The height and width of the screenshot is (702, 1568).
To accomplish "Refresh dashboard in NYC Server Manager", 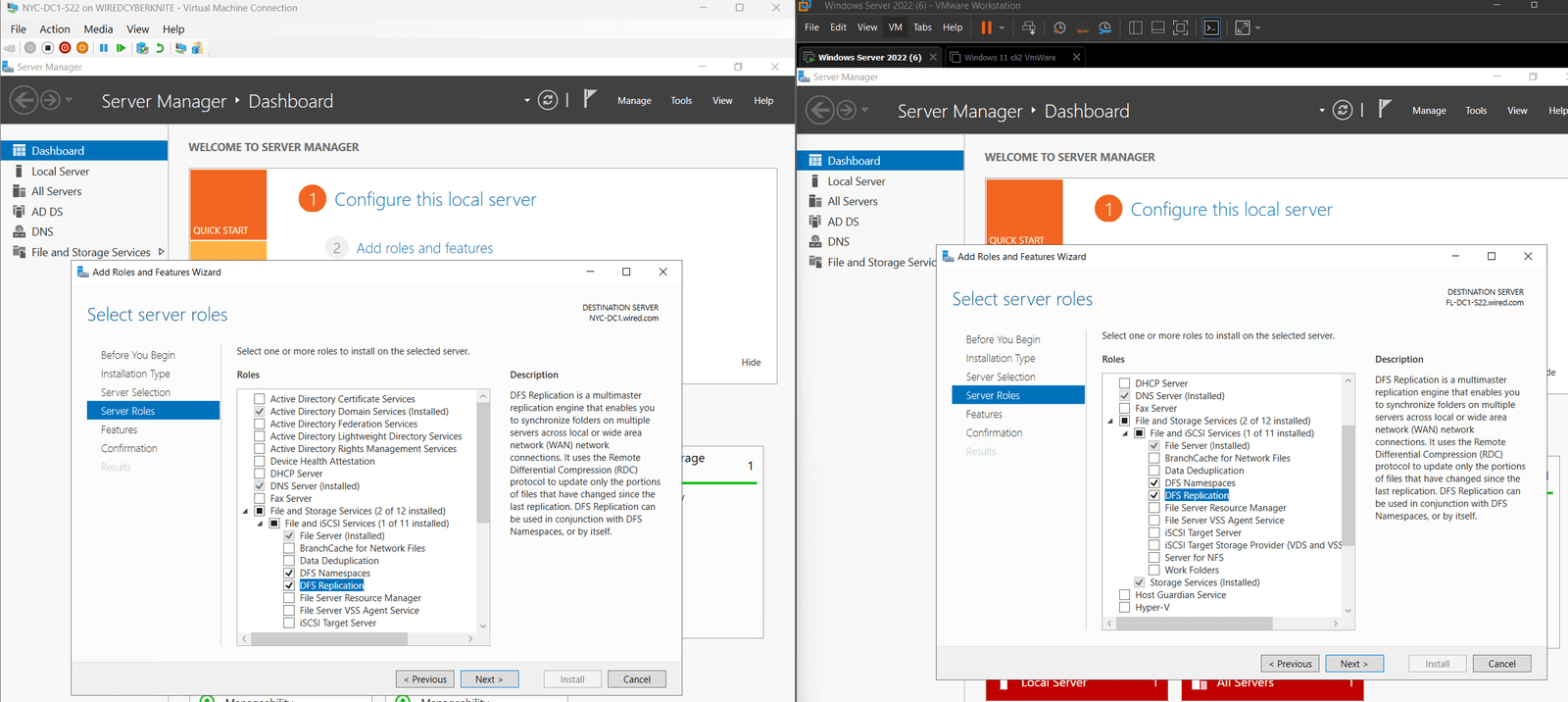I will click(548, 100).
